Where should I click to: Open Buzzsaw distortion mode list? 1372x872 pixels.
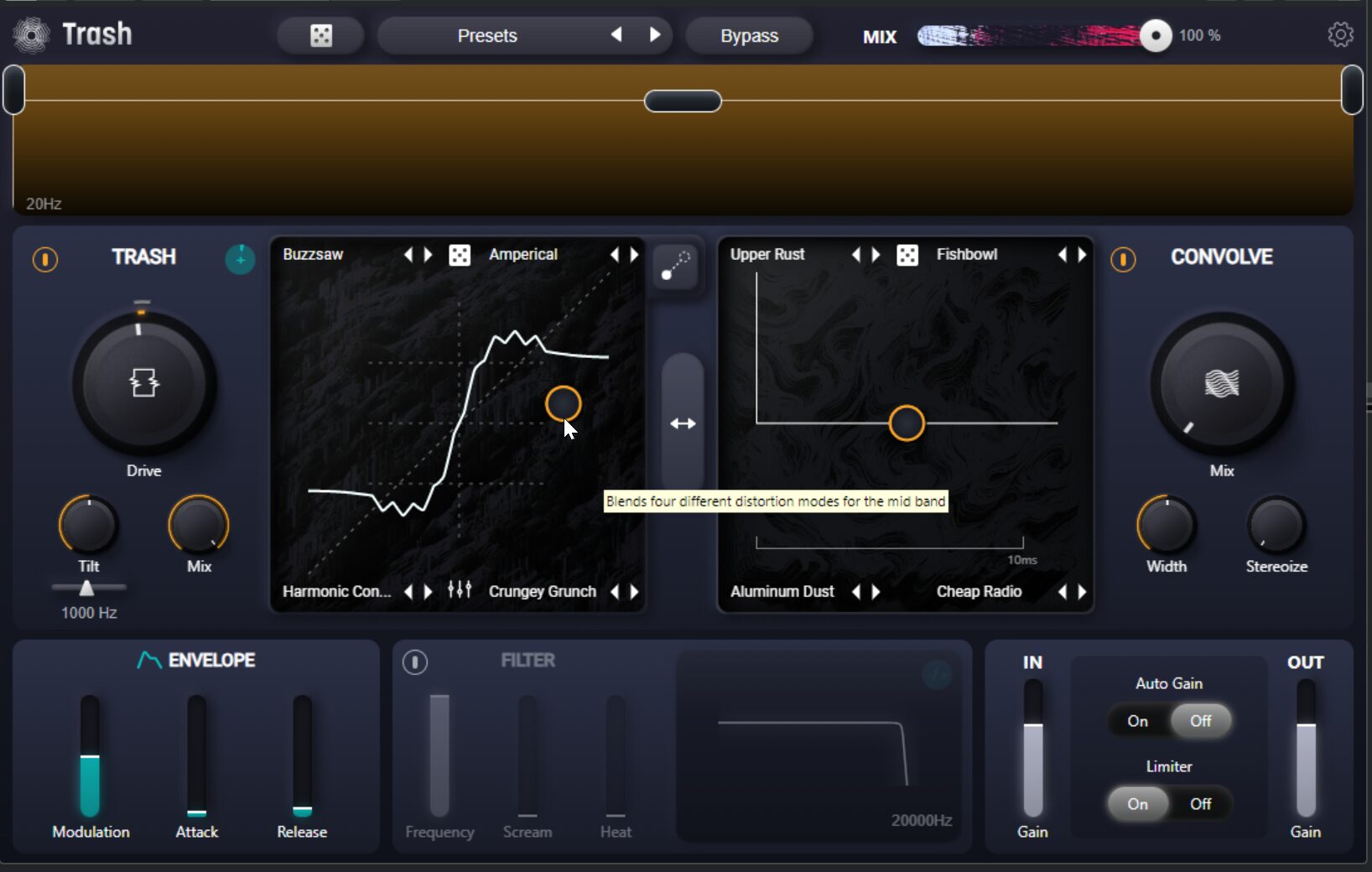point(313,254)
